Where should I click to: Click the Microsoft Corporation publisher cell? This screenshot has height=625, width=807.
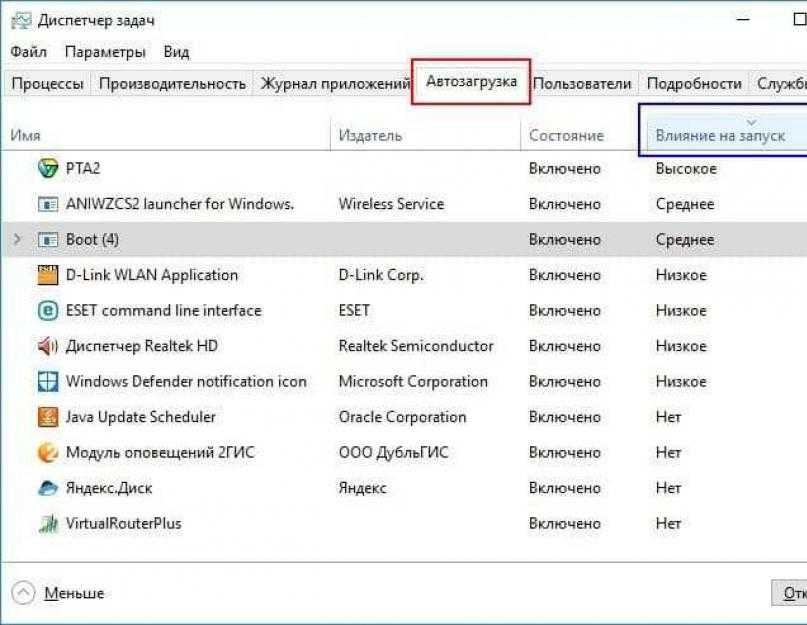pyautogui.click(x=413, y=381)
